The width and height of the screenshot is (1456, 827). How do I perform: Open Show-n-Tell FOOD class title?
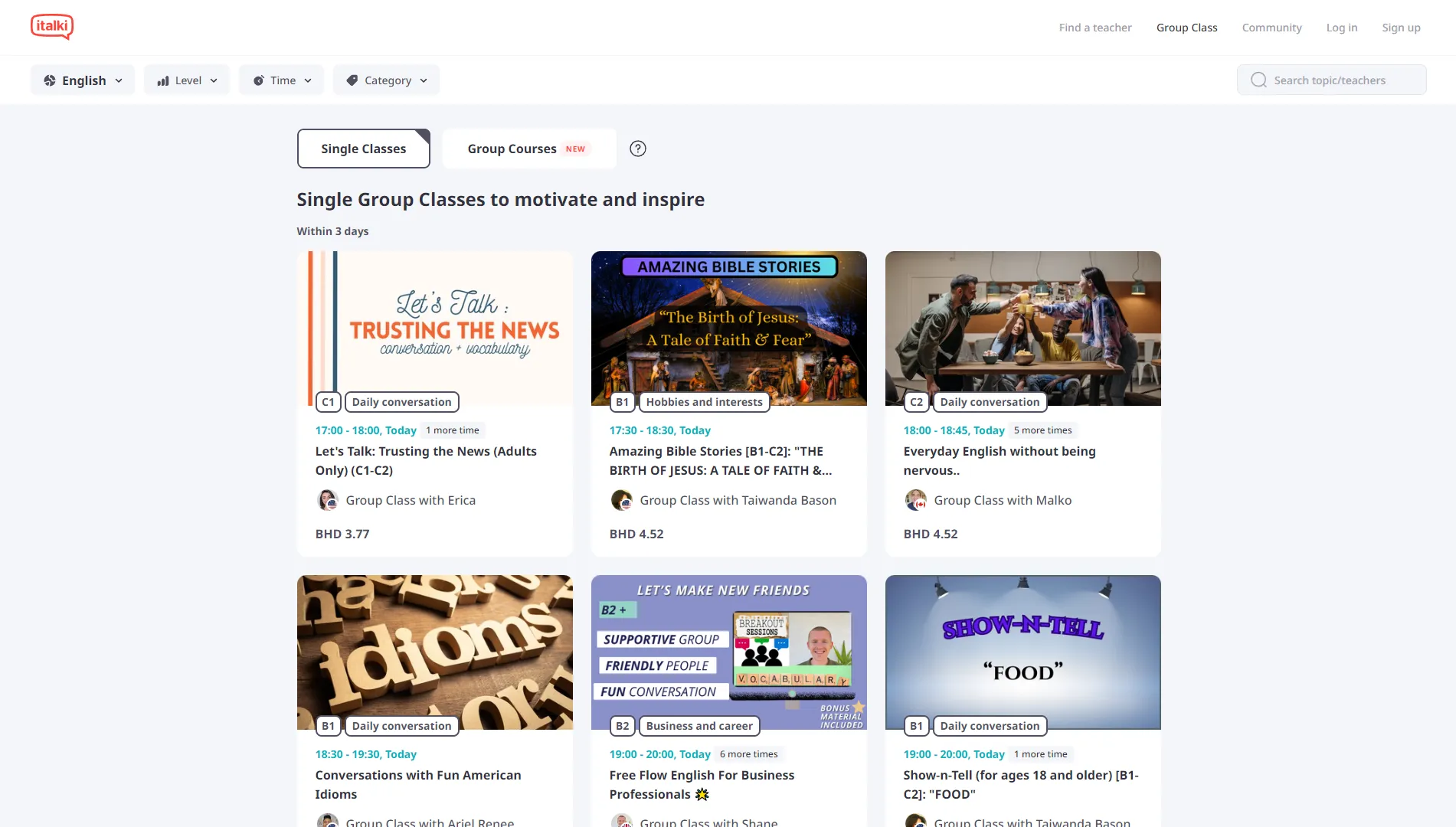1021,785
